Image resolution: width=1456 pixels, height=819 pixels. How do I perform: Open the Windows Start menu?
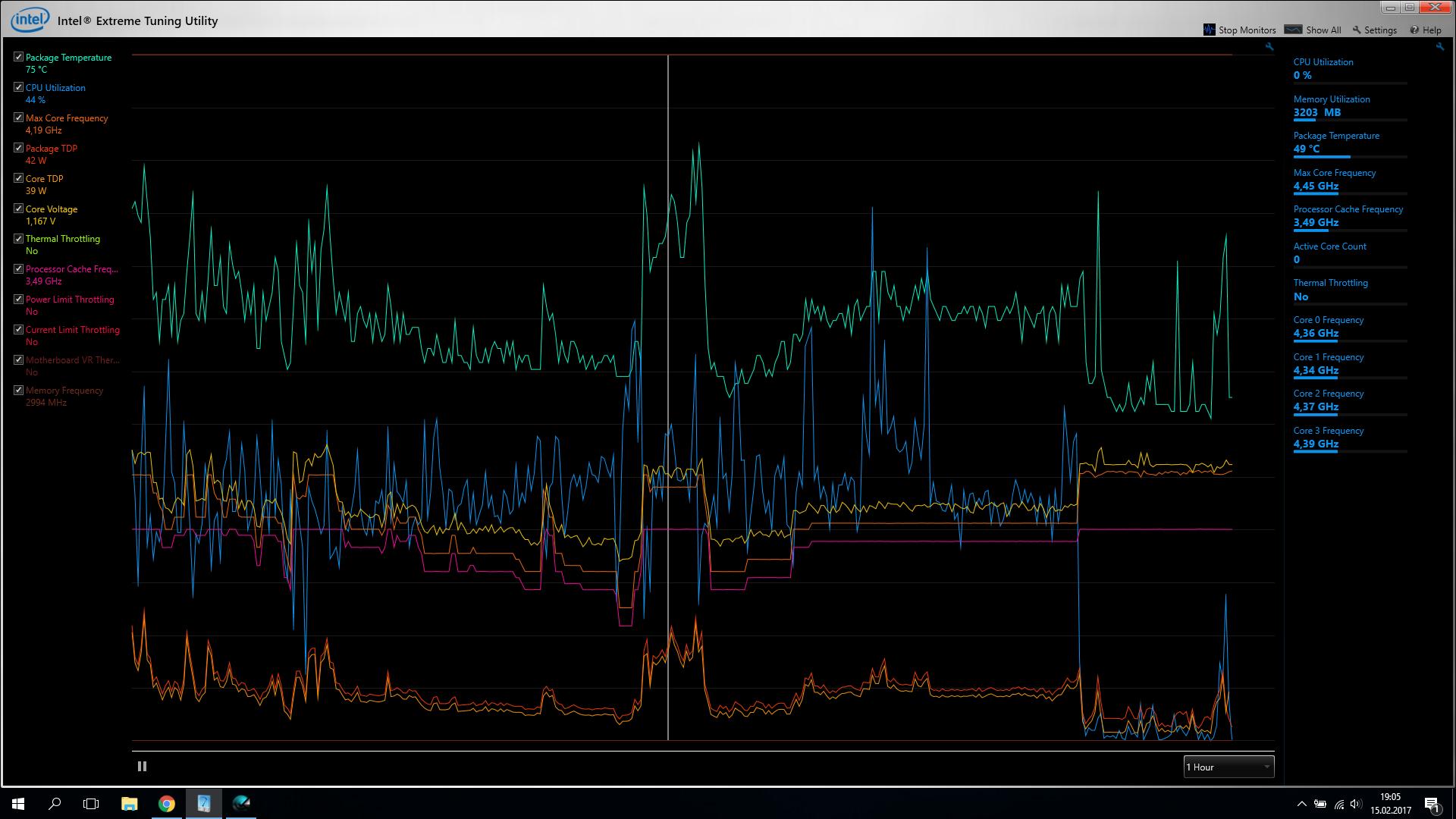coord(18,804)
